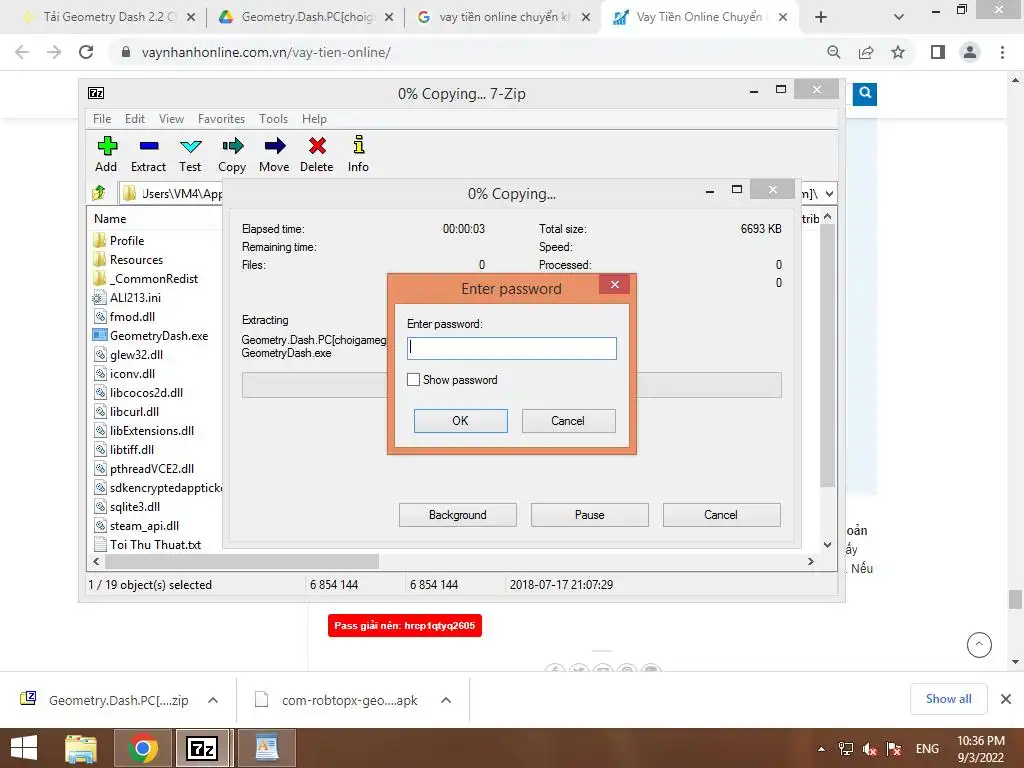Expand Geometry.Dash.PC zip download options
1024x768 pixels.
point(213,700)
